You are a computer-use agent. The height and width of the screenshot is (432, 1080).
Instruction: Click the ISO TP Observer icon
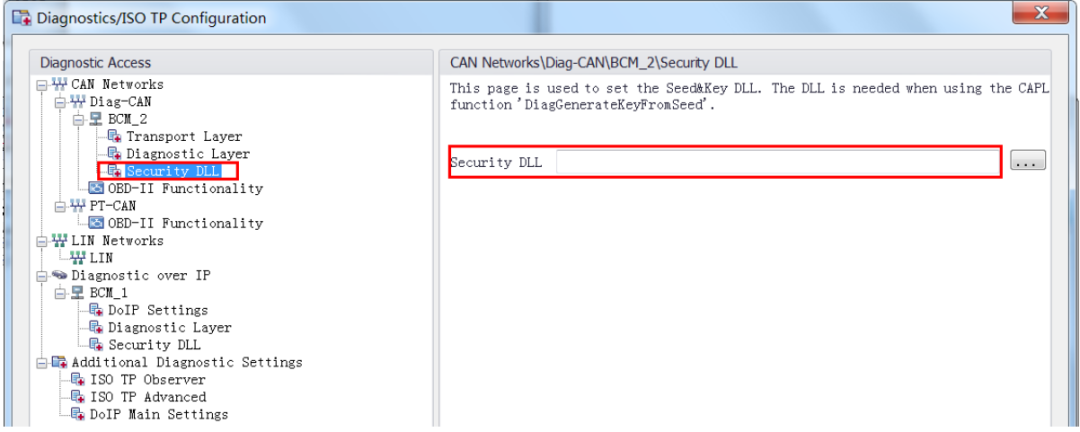[79, 380]
